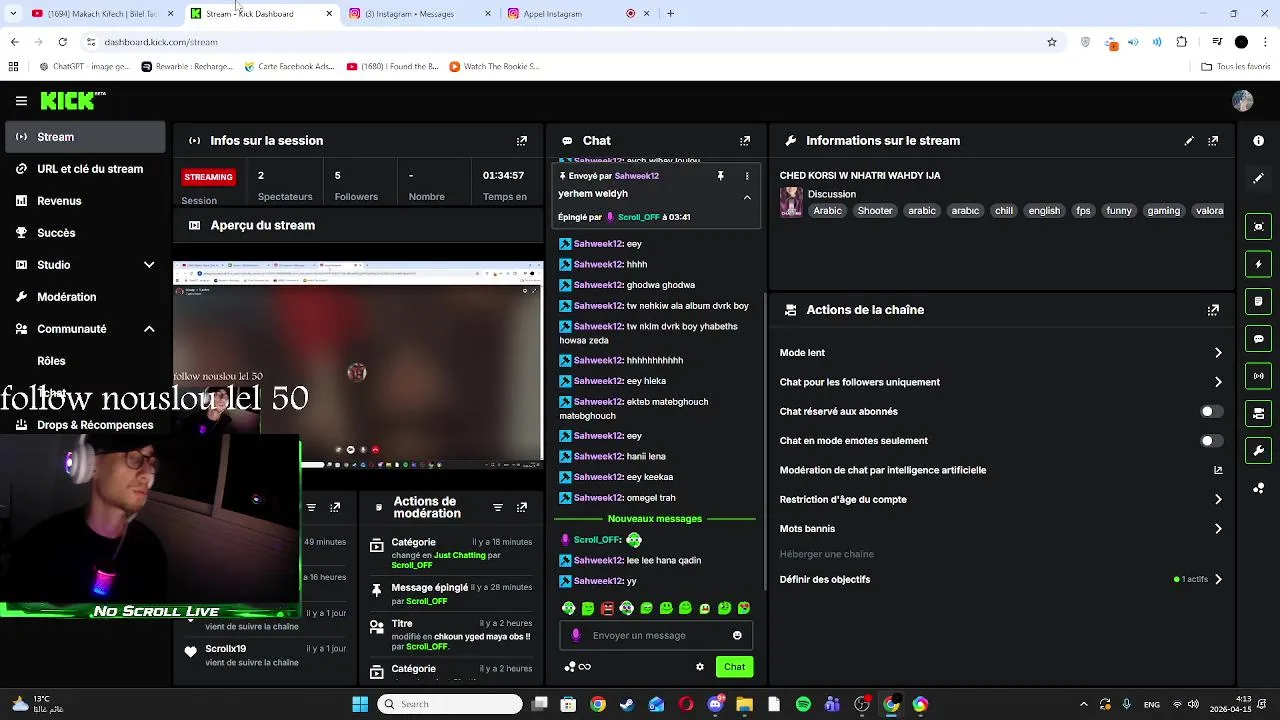
Task: Collapse the pinned message with the chevron
Action: click(x=746, y=197)
